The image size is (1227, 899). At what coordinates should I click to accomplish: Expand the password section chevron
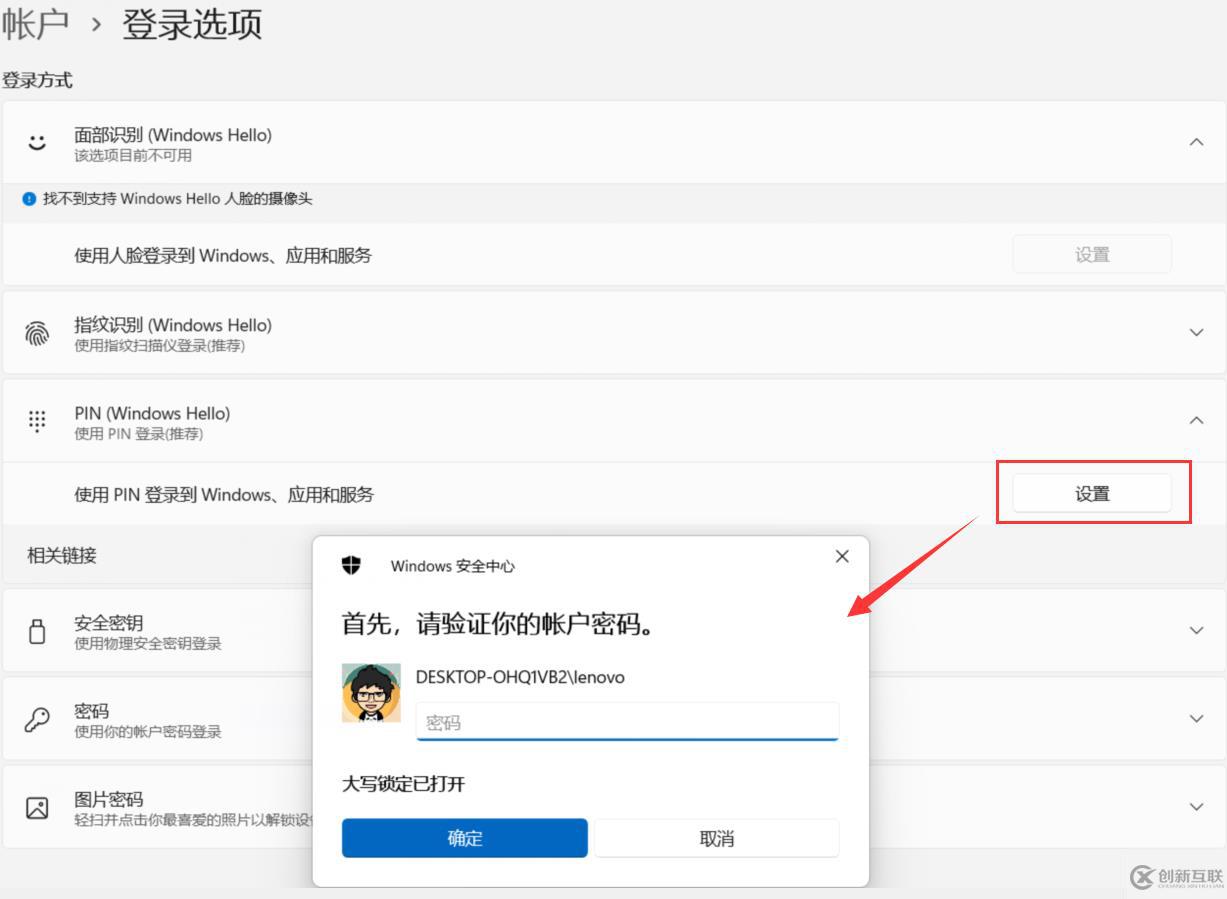point(1196,719)
